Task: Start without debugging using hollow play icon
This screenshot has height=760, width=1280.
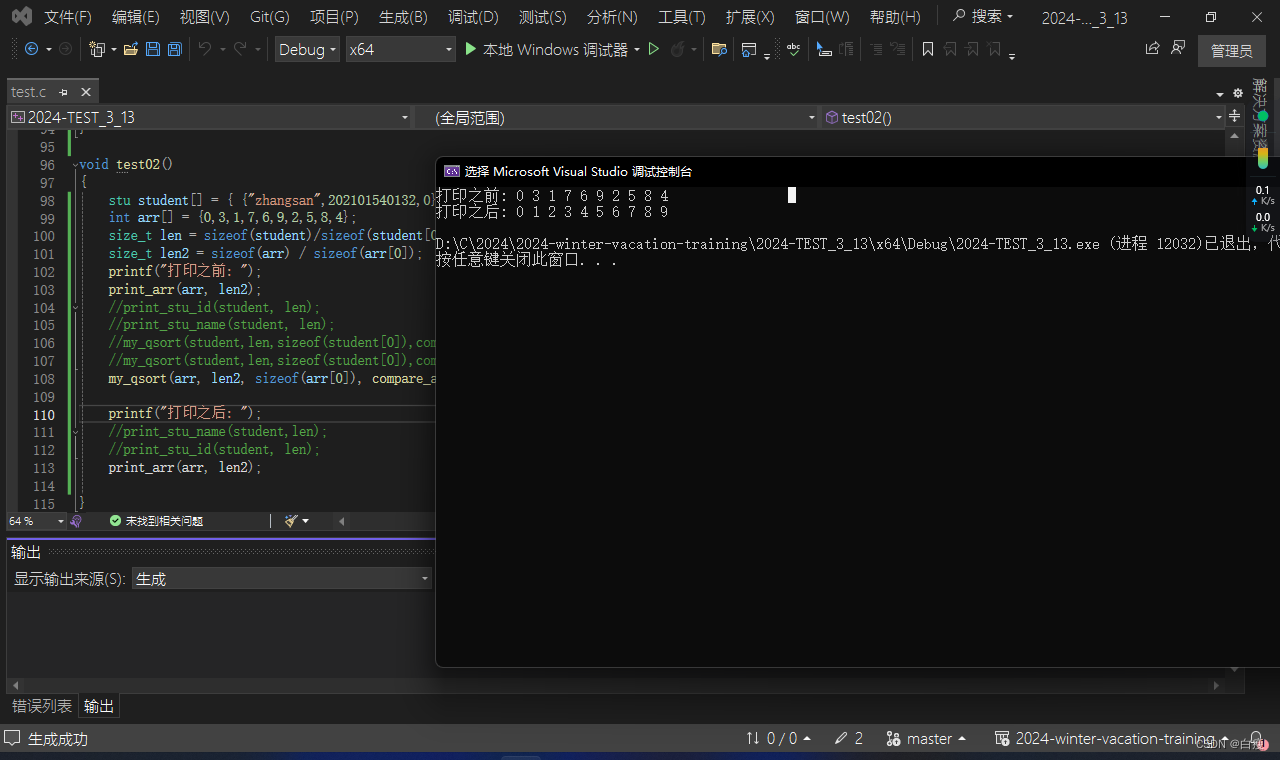Action: coord(654,49)
